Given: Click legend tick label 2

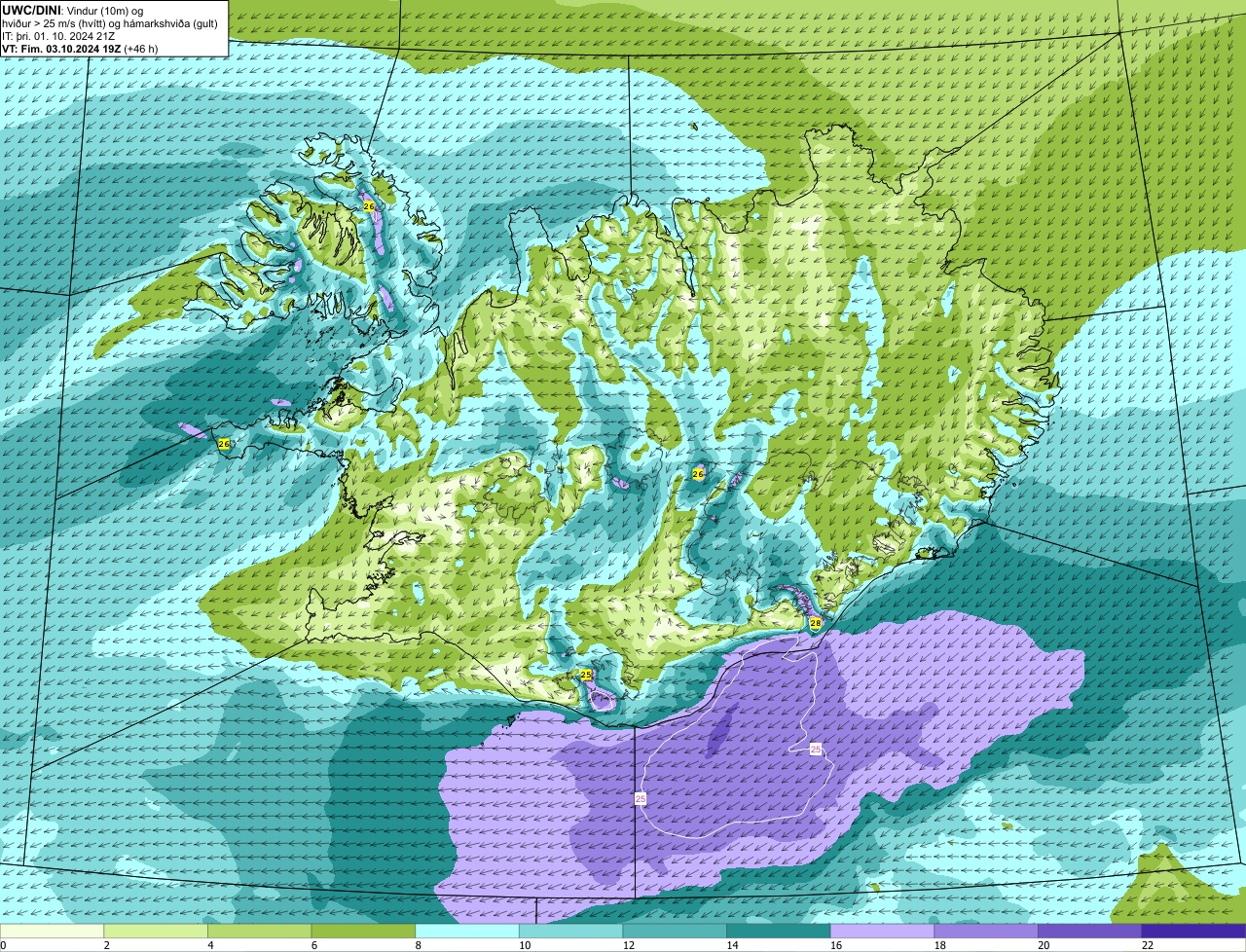Looking at the screenshot, I should point(106,945).
